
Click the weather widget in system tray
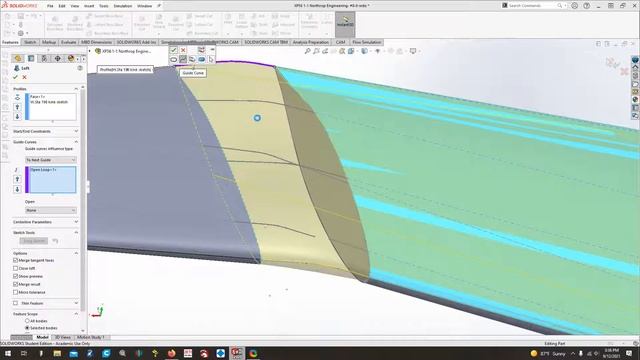click(x=549, y=353)
